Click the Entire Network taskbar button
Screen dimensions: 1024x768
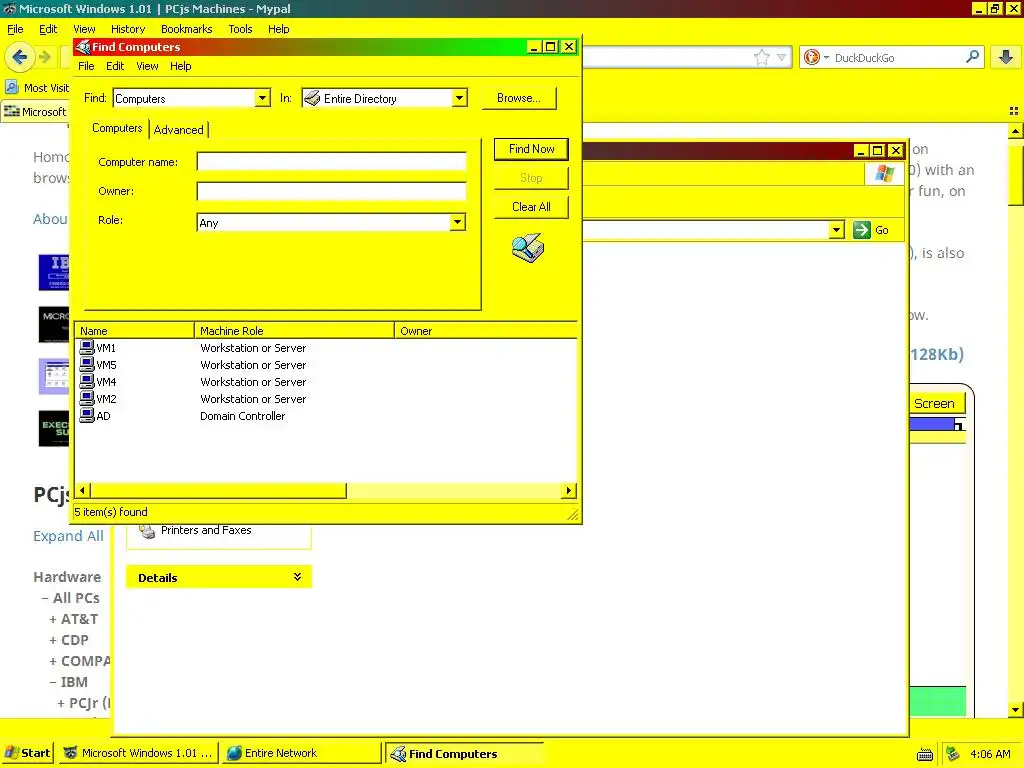[301, 753]
